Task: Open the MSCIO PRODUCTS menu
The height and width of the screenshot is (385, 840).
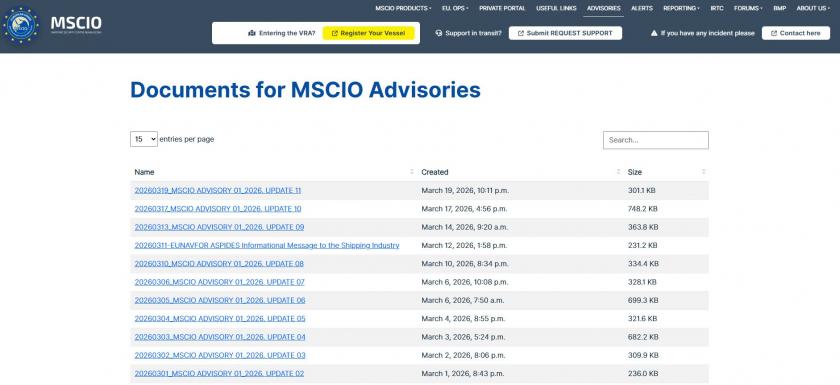Action: point(403,9)
